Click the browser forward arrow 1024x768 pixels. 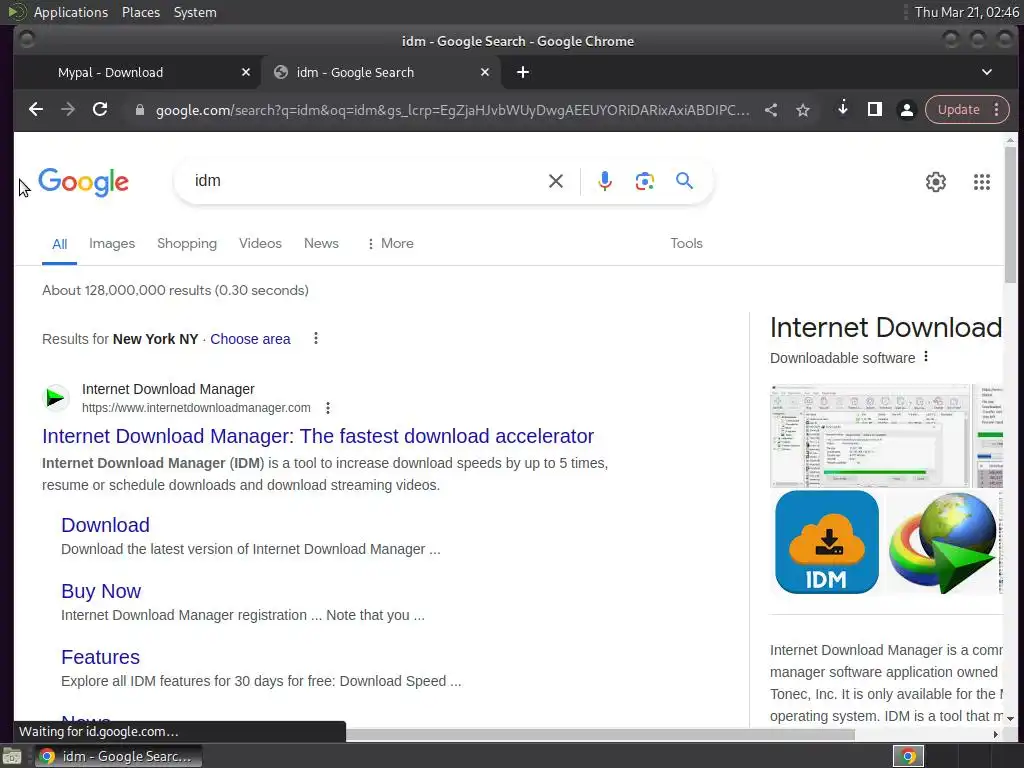pyautogui.click(x=68, y=110)
